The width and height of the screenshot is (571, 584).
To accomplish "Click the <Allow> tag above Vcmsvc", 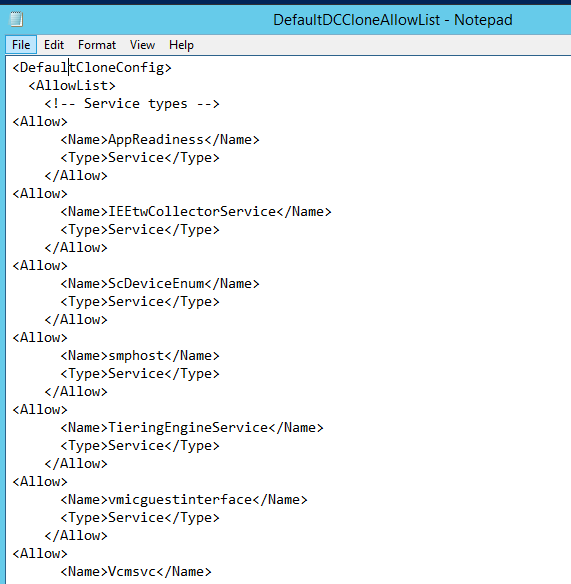I will [40, 554].
